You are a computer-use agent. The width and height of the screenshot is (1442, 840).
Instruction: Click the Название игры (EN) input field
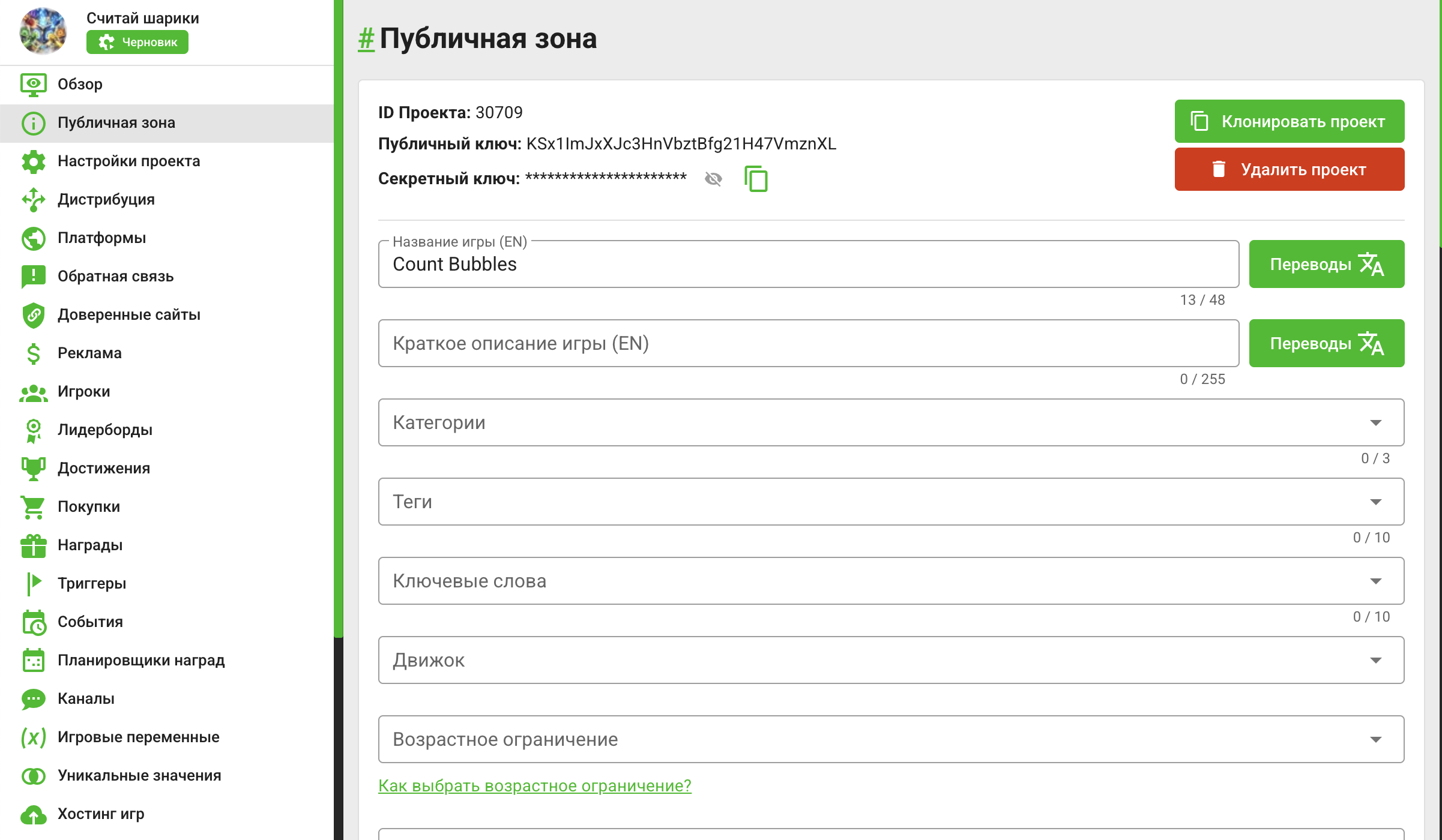coord(809,264)
